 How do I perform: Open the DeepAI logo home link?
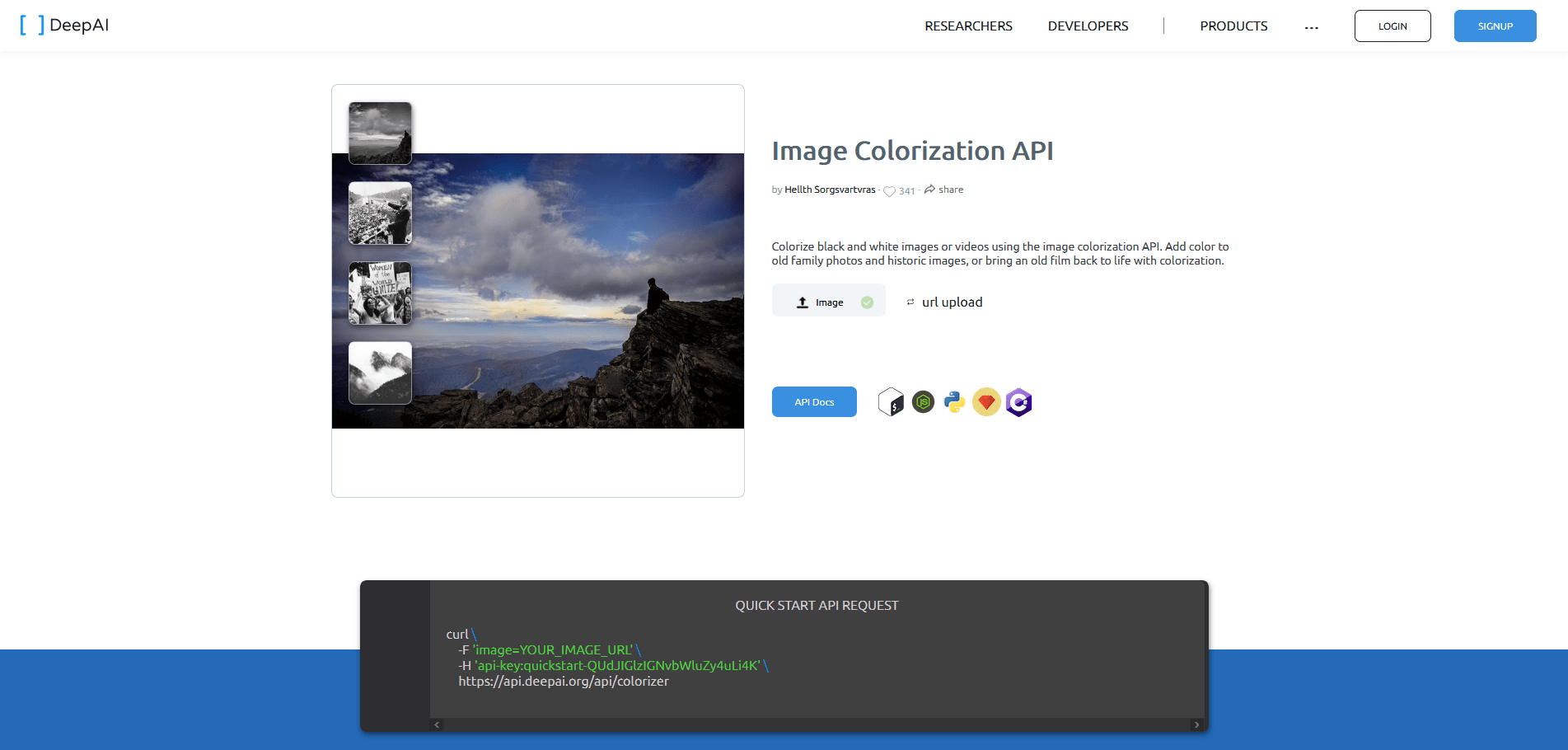(x=64, y=25)
